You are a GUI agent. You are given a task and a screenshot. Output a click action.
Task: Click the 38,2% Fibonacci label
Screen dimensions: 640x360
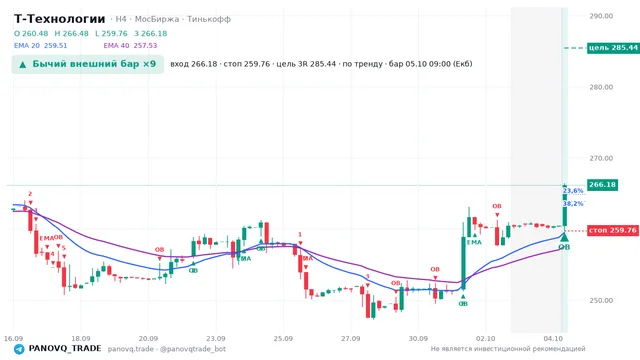tap(573, 203)
